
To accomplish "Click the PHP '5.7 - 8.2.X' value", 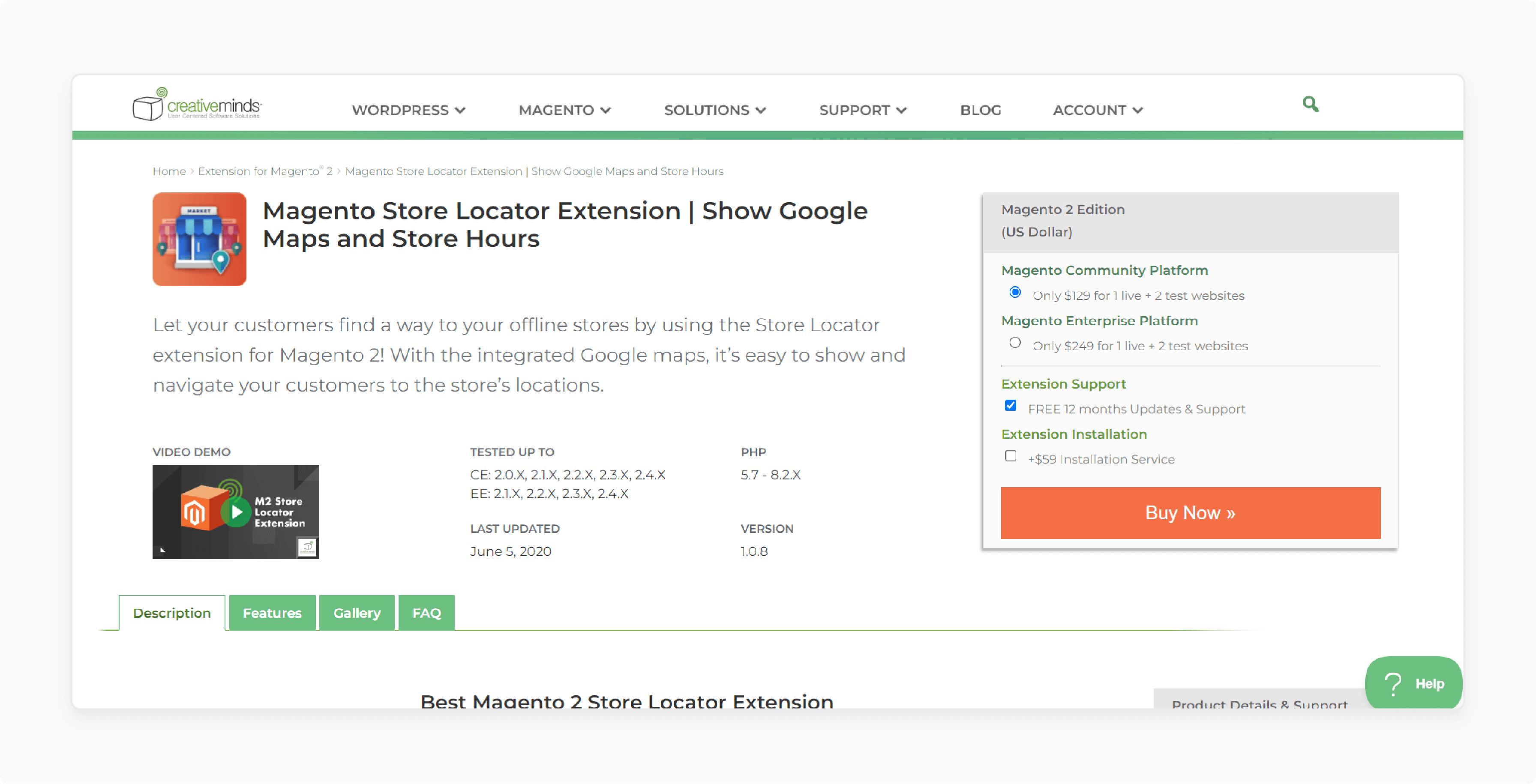I will [x=771, y=475].
